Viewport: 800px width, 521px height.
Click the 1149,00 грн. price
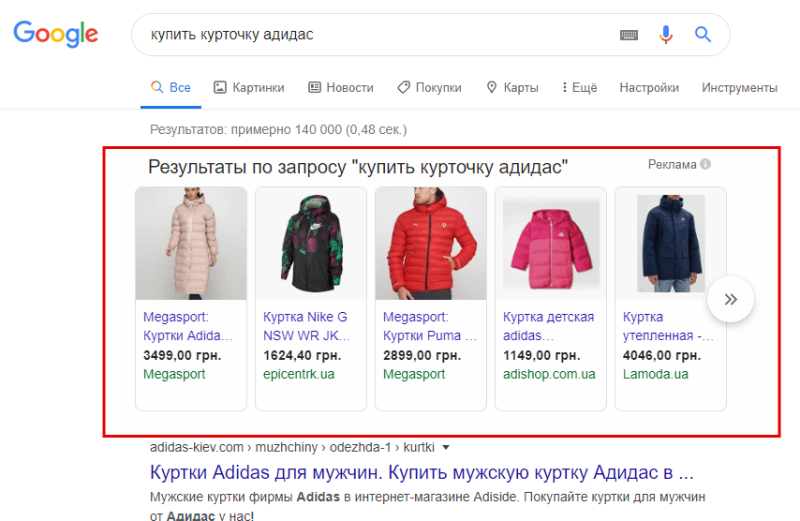[542, 355]
